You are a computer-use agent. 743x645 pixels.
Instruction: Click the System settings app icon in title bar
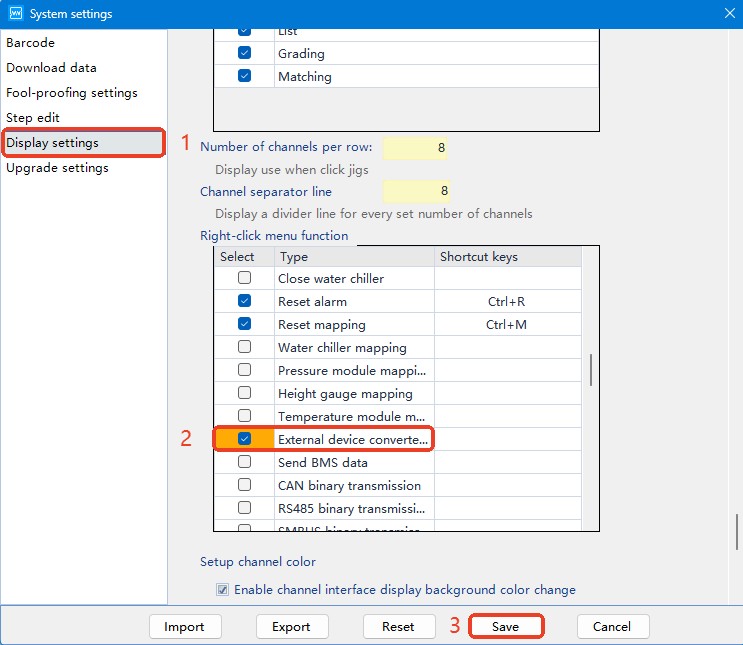pos(14,14)
